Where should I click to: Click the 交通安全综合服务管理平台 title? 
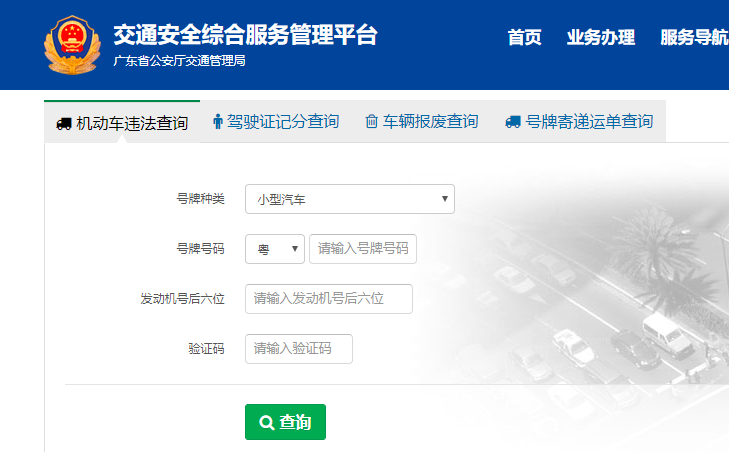coord(245,35)
